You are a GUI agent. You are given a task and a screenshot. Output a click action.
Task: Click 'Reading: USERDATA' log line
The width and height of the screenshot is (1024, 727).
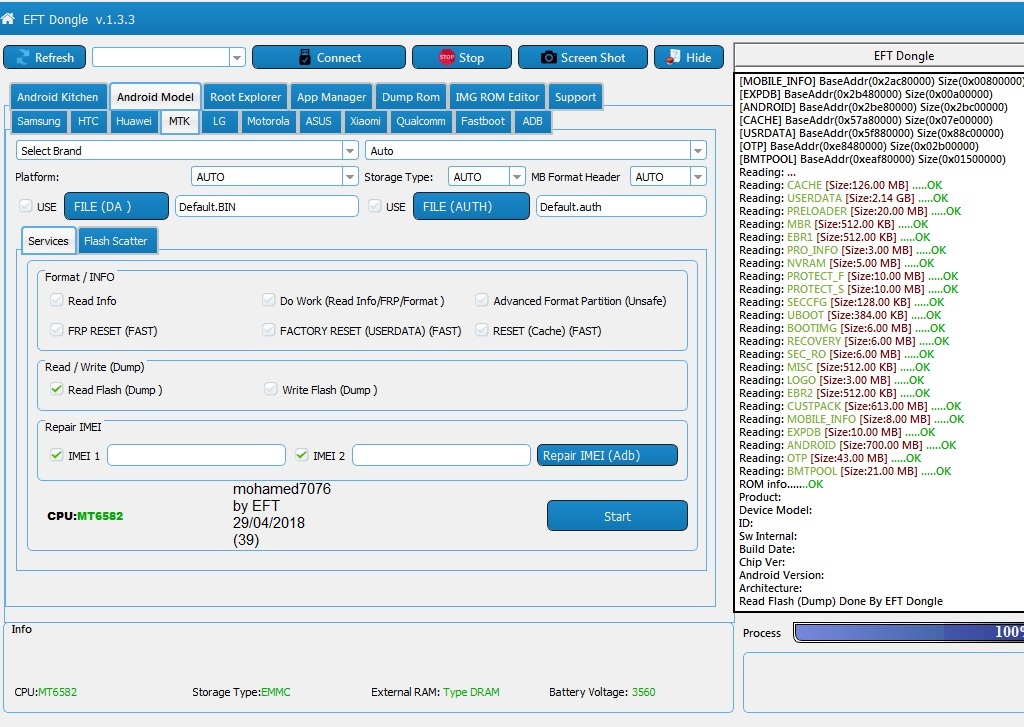[x=843, y=198]
